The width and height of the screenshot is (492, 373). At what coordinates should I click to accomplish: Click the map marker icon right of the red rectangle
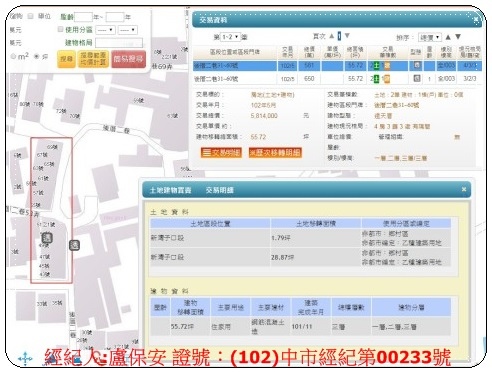(x=74, y=245)
